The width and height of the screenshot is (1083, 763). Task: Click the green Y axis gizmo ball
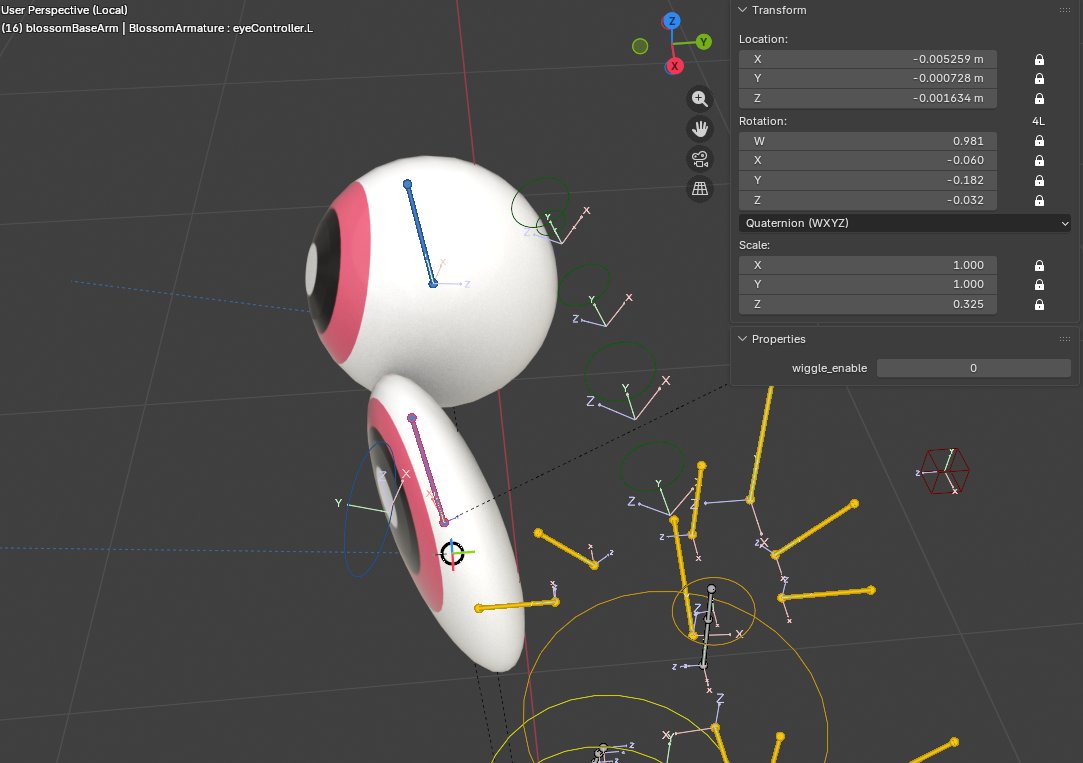[703, 42]
